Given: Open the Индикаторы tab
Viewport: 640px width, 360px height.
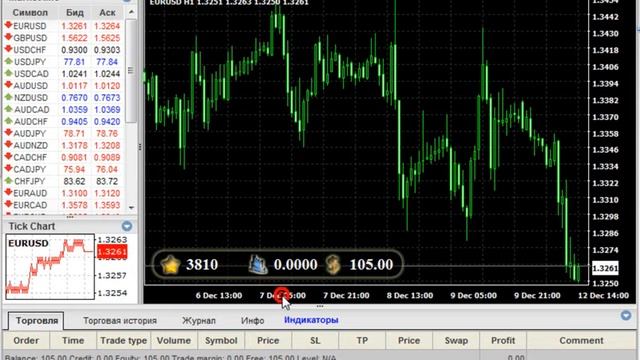Looking at the screenshot, I should click(x=311, y=320).
